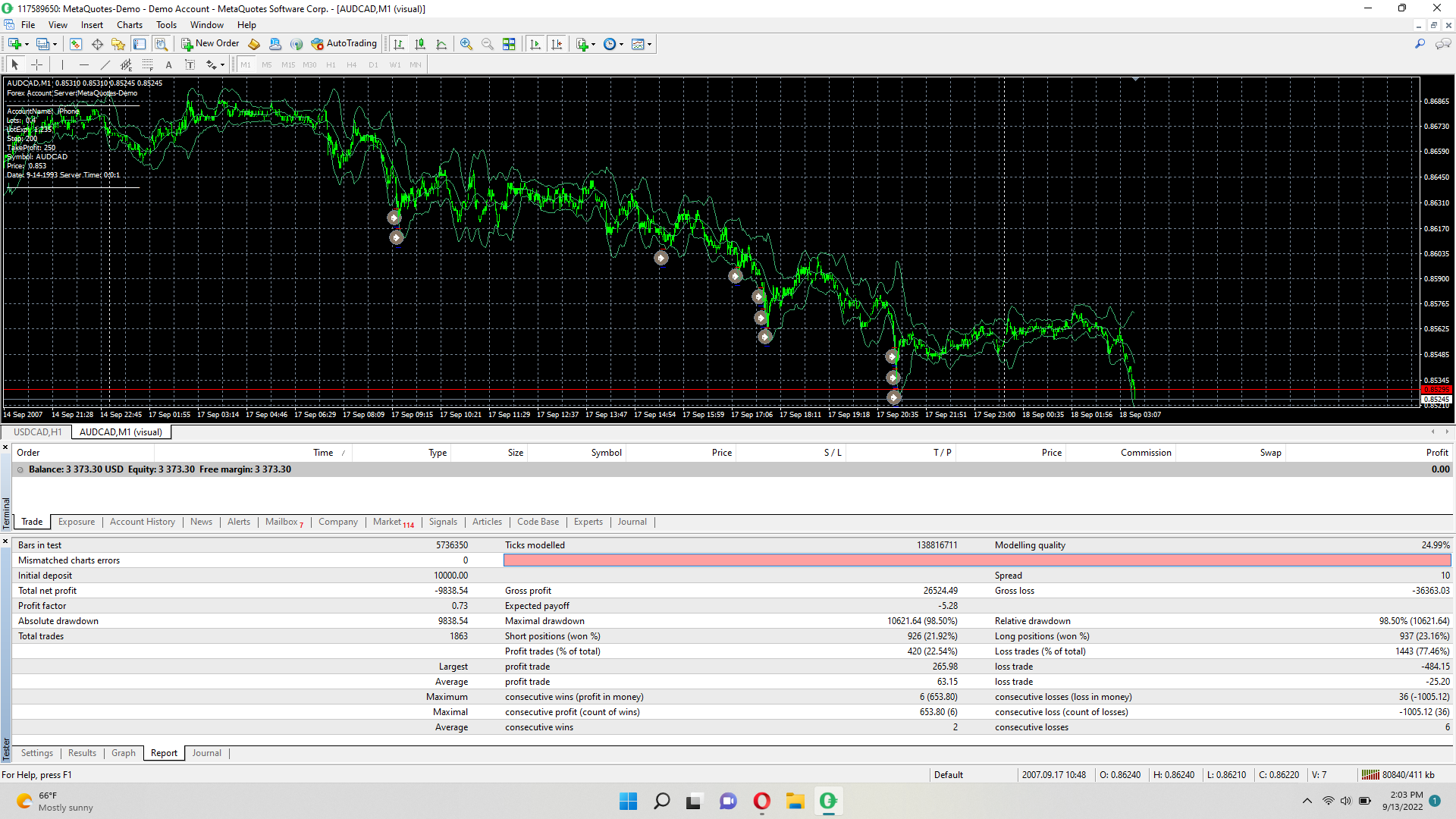The image size is (1456, 819).
Task: Open the templates dropdown arrow
Action: click(649, 44)
